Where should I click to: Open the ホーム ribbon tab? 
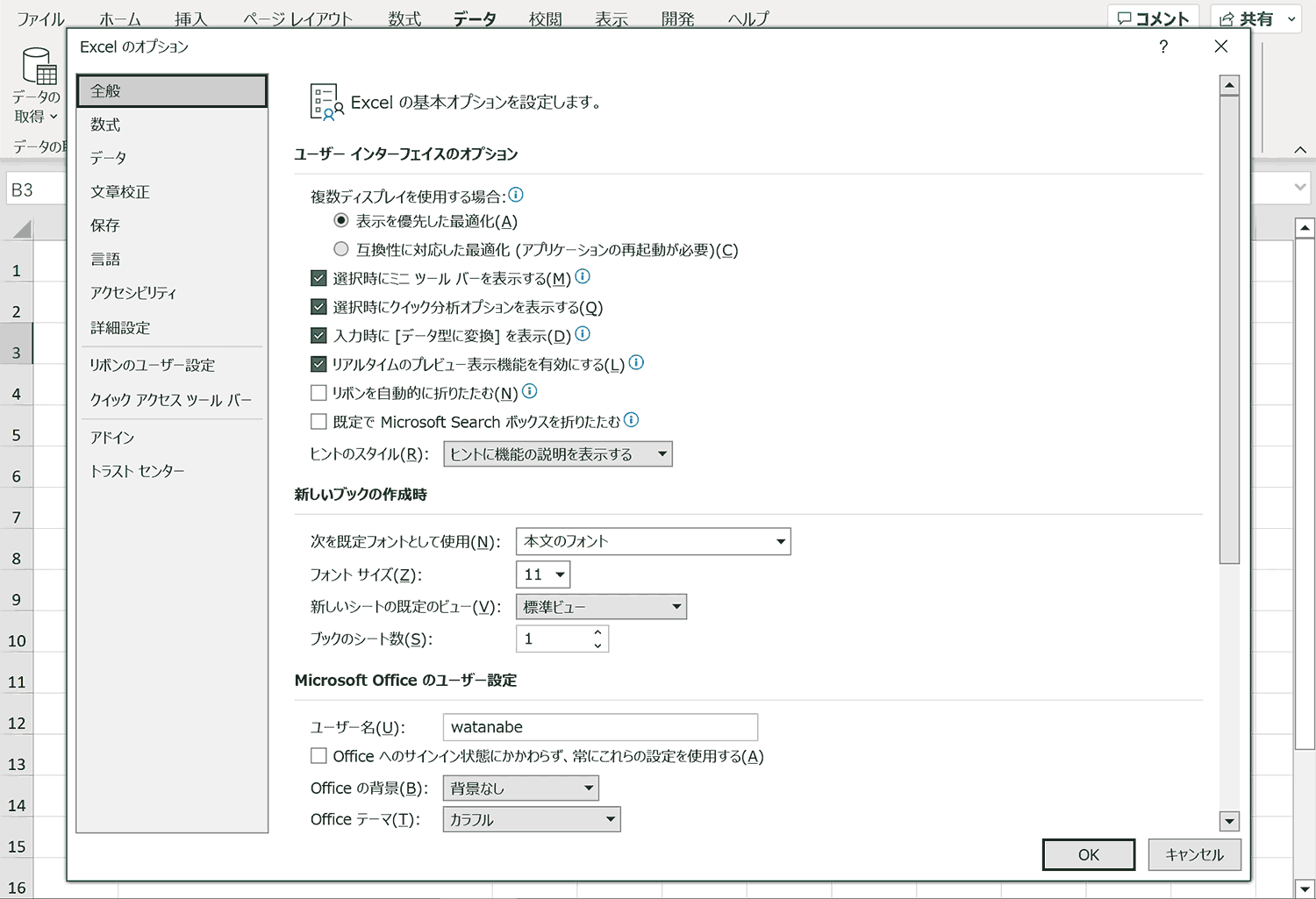120,18
